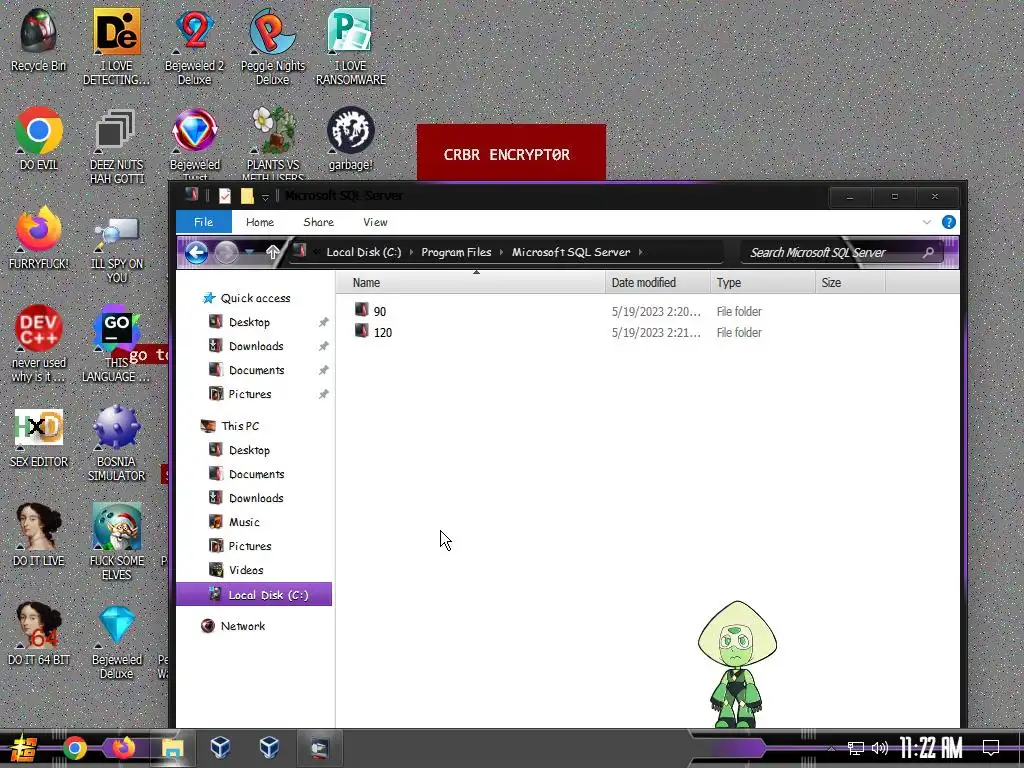Click the Explorer forward arrow button
The width and height of the screenshot is (1024, 768).
pyautogui.click(x=226, y=252)
